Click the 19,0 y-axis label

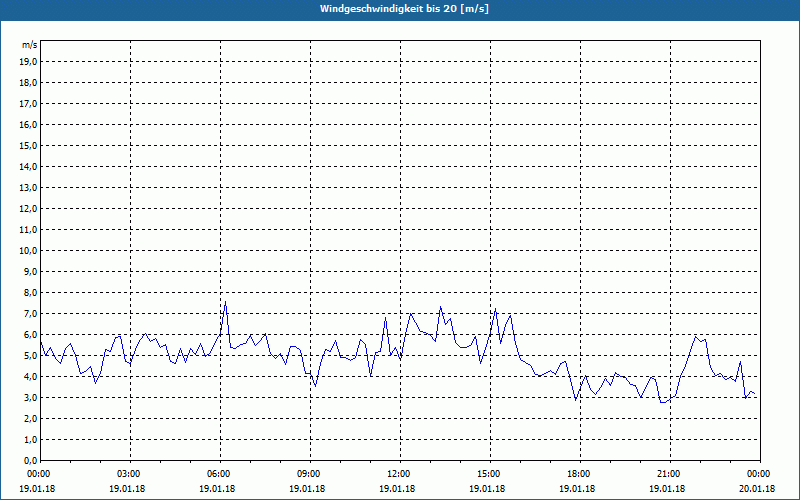[x=28, y=62]
